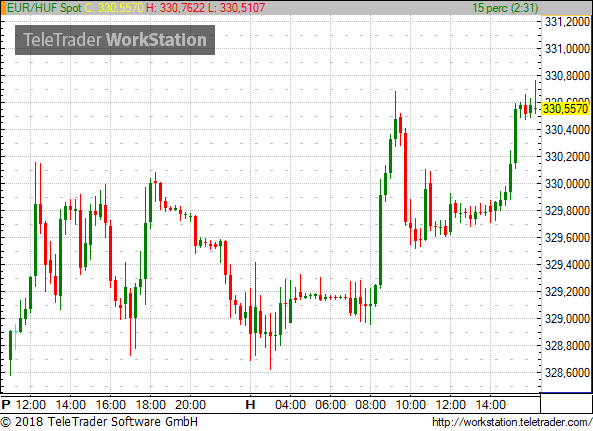Click the high value H: 330,7622
The image size is (593, 431).
[175, 8]
